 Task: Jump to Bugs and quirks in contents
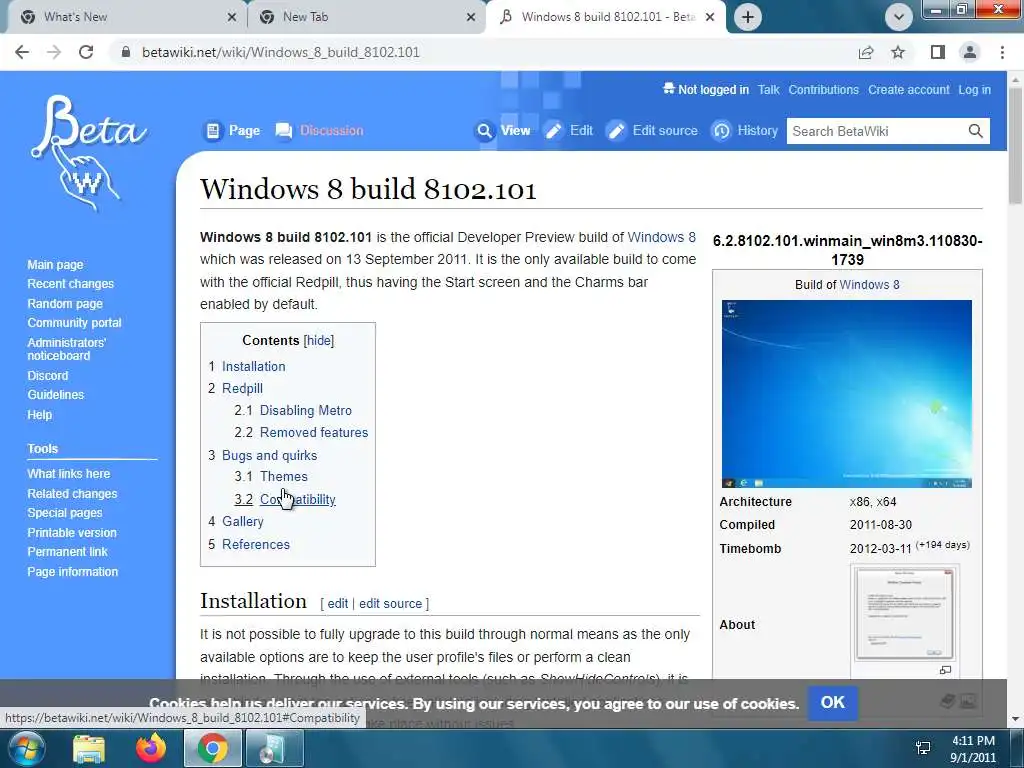pyautogui.click(x=270, y=455)
